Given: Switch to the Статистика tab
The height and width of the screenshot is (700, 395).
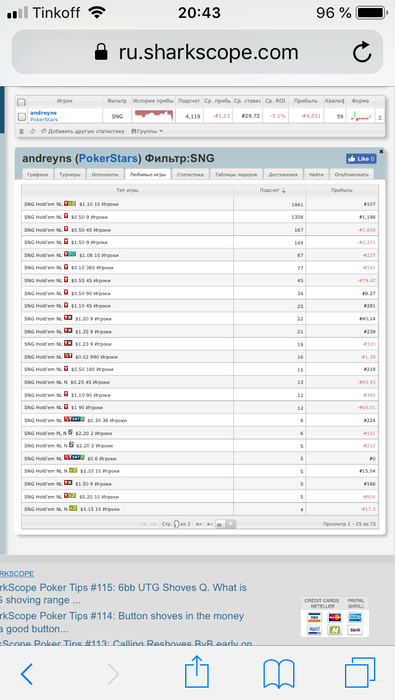Looking at the screenshot, I should coord(190,175).
